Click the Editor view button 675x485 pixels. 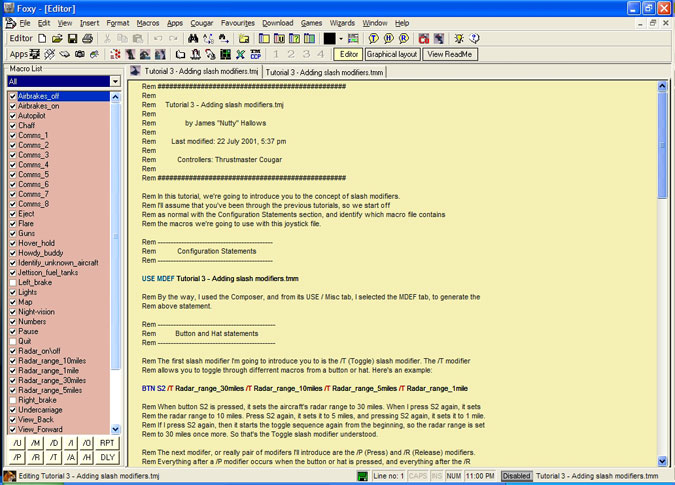click(348, 54)
